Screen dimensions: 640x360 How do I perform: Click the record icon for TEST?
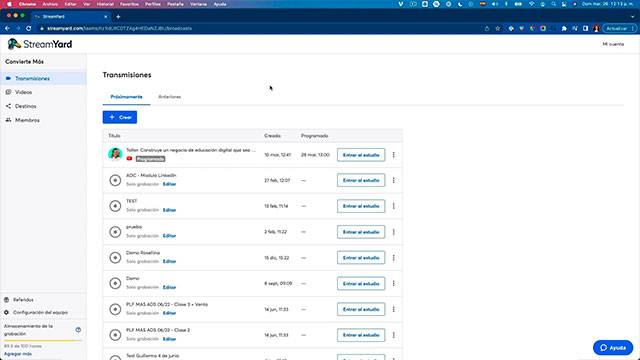[115, 206]
